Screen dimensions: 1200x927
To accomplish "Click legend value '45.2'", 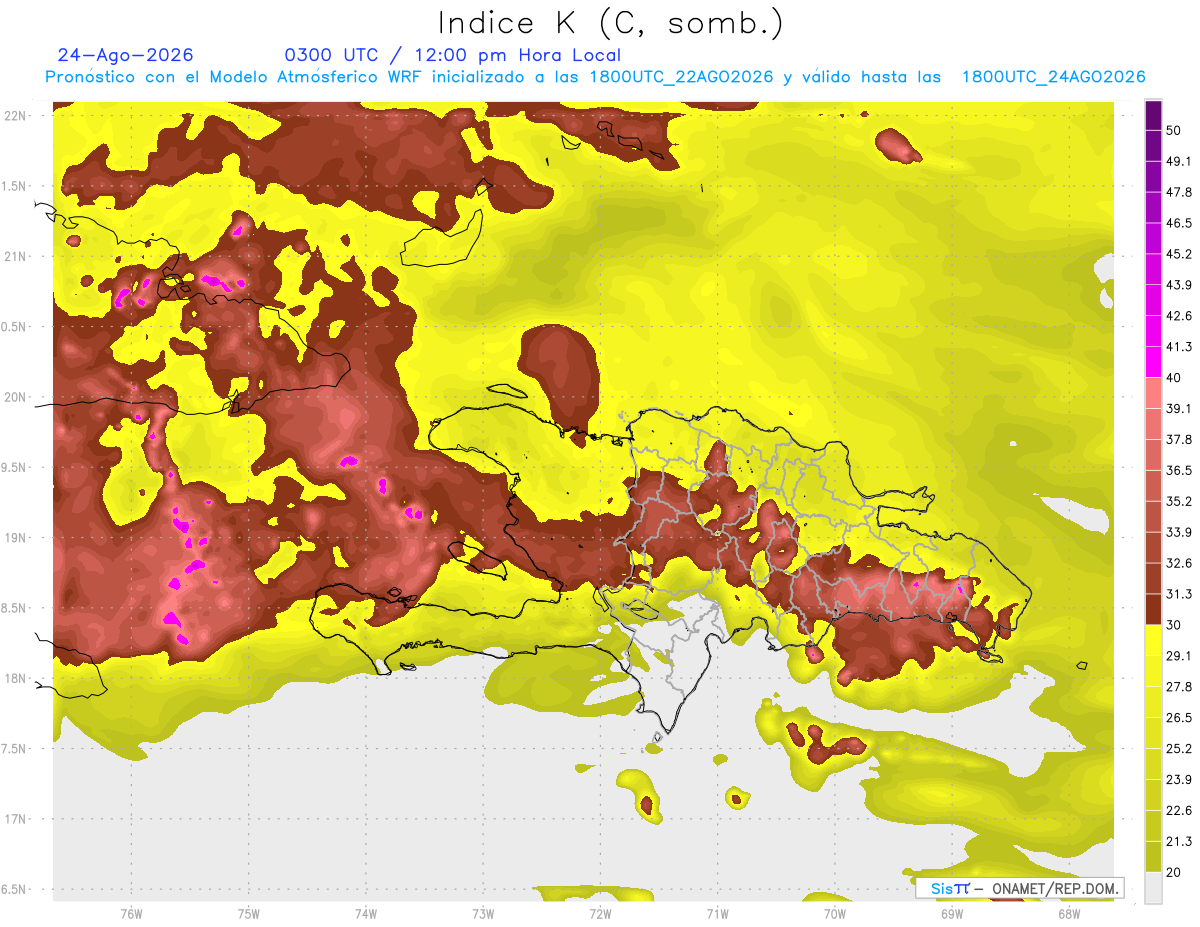I will coord(1177,254).
